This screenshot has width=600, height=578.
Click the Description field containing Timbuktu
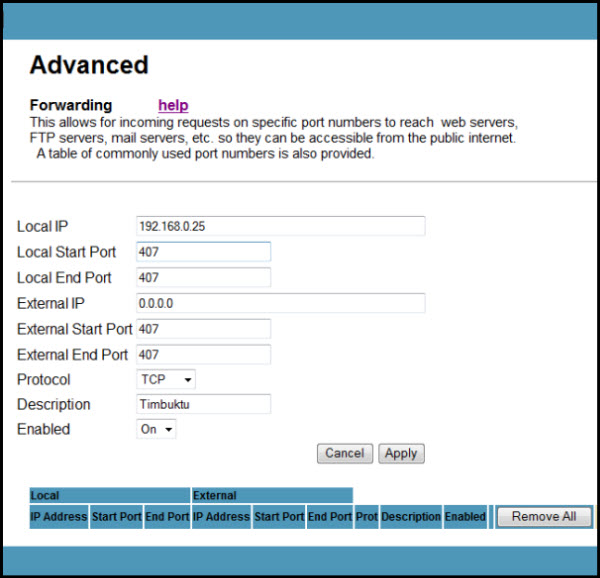tap(203, 404)
